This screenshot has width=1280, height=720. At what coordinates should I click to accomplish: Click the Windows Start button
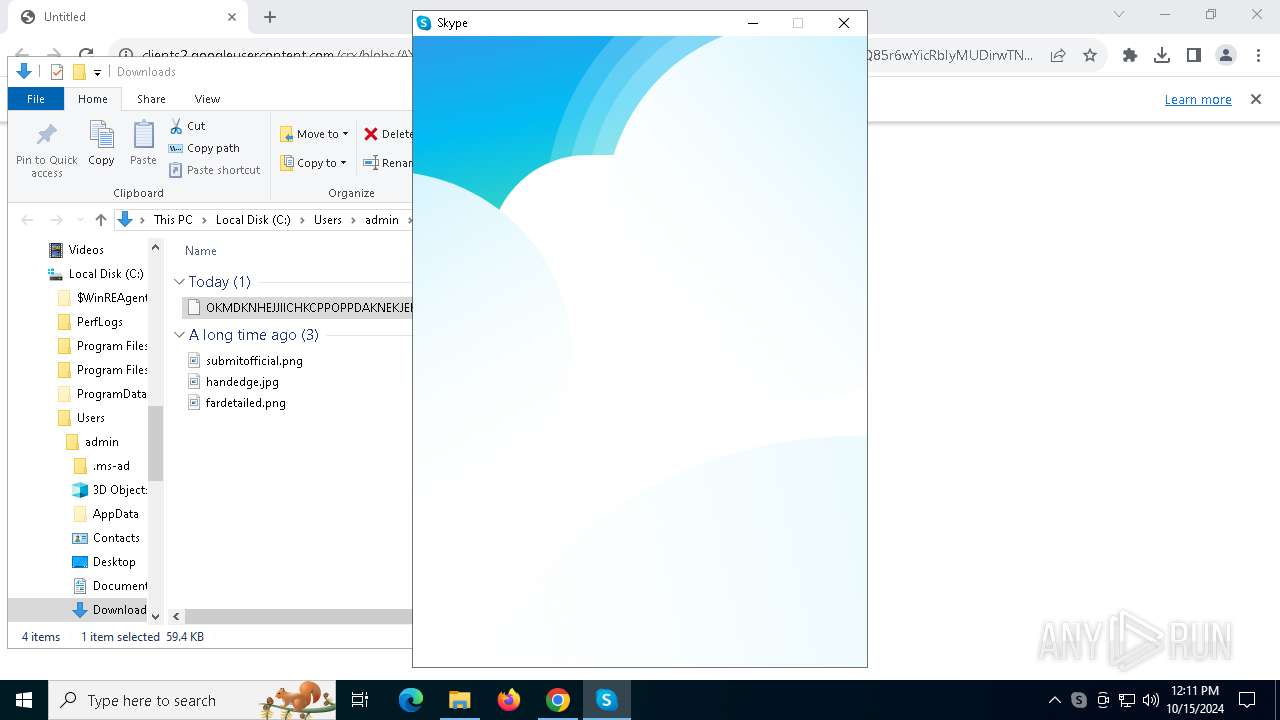coord(24,700)
